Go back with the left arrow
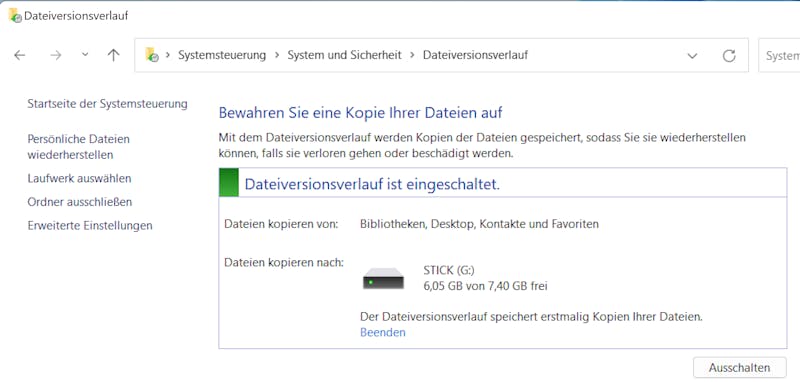800x382 pixels. click(19, 55)
